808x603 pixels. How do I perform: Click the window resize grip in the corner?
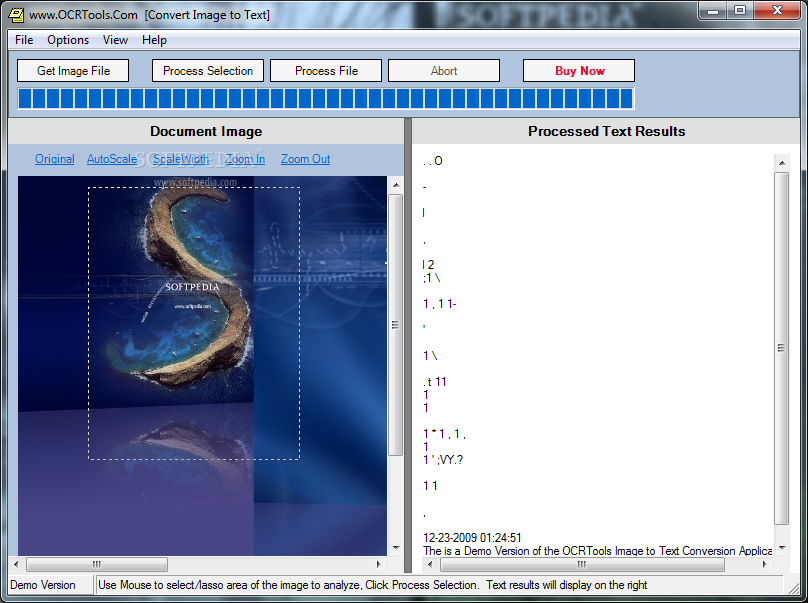click(792, 587)
